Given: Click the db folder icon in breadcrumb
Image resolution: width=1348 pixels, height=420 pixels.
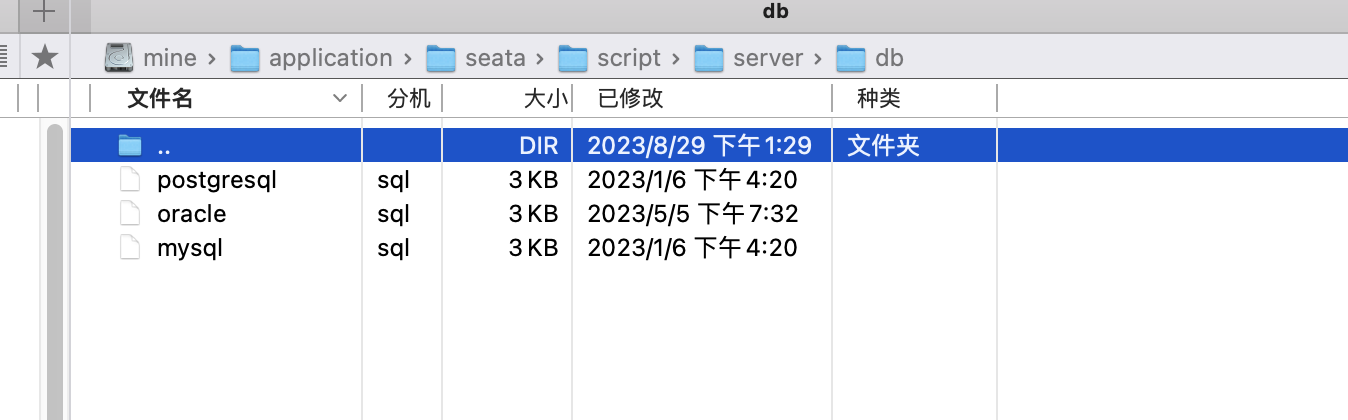Looking at the screenshot, I should [851, 58].
